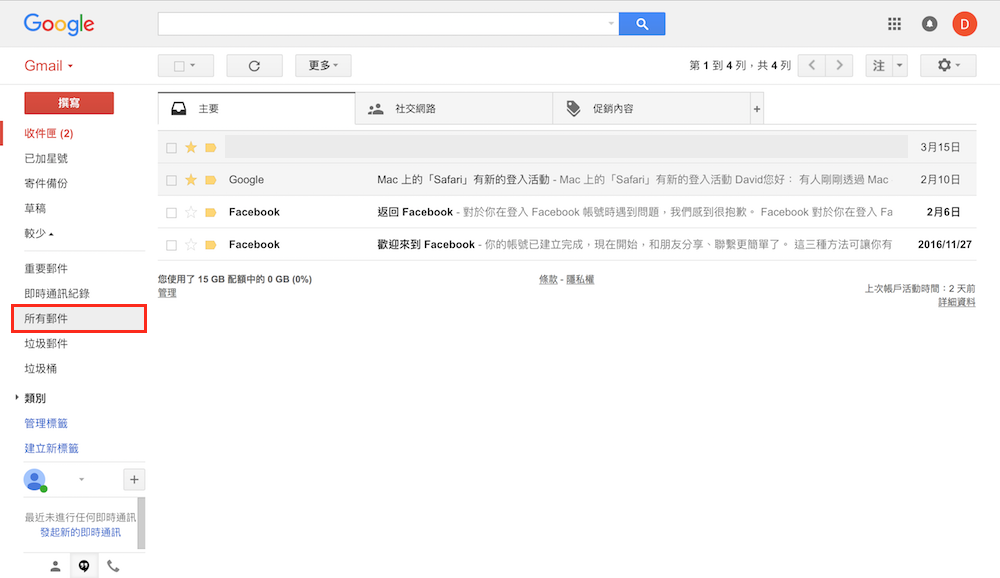Open 收件匣 inbox folder
The width and height of the screenshot is (1000, 578).
(x=48, y=133)
